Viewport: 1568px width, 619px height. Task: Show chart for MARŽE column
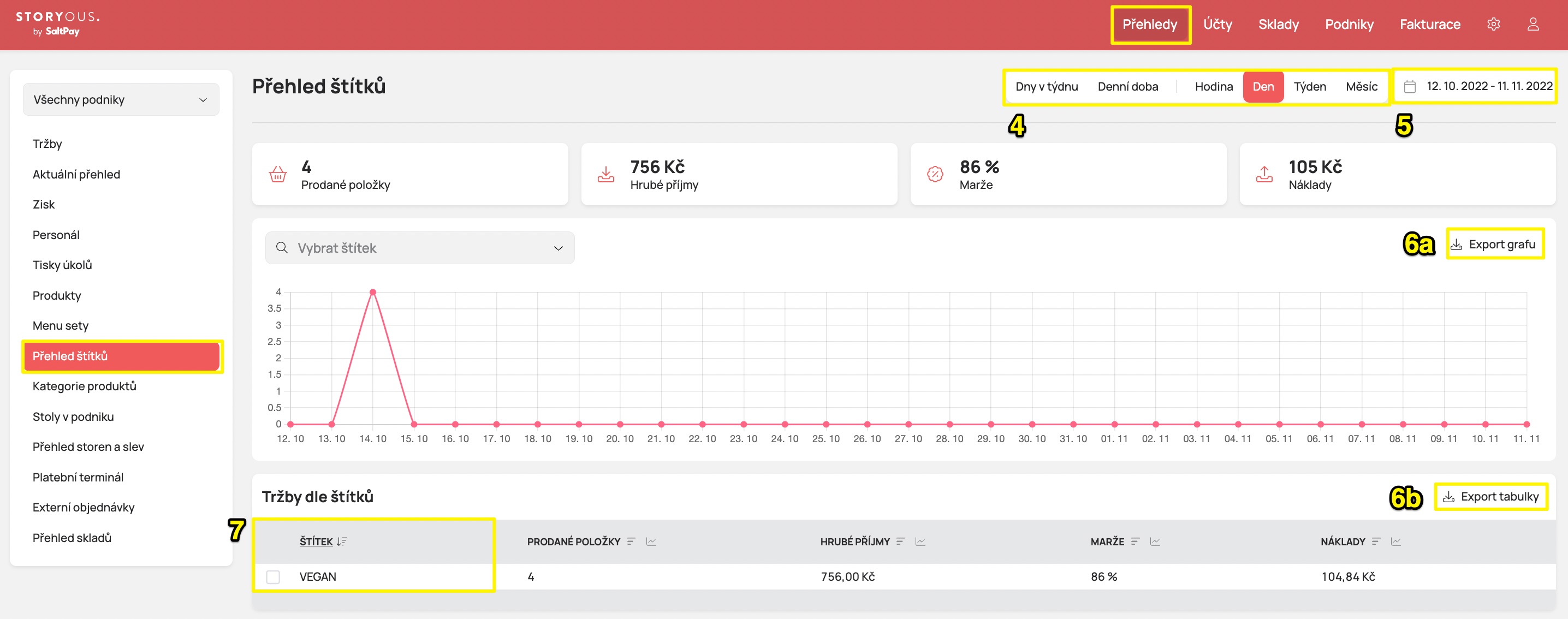(1155, 541)
